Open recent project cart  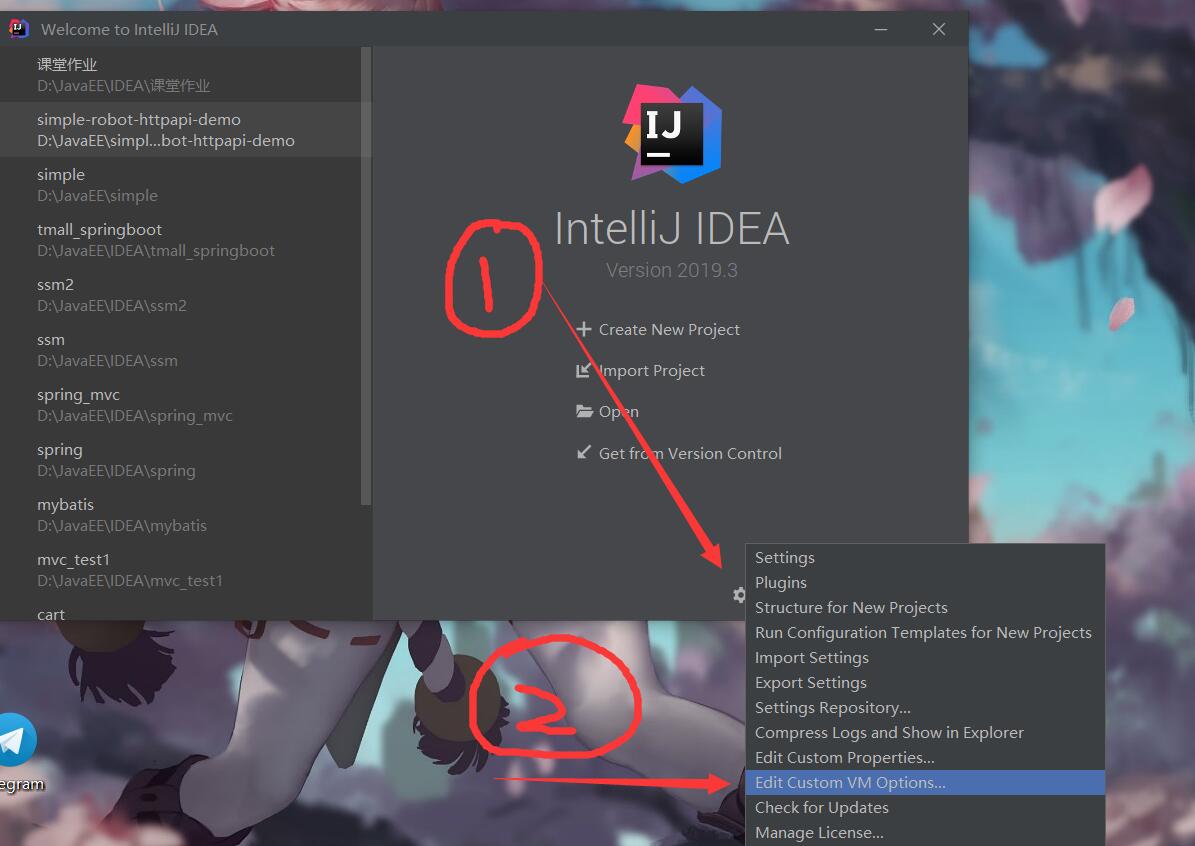pos(181,610)
